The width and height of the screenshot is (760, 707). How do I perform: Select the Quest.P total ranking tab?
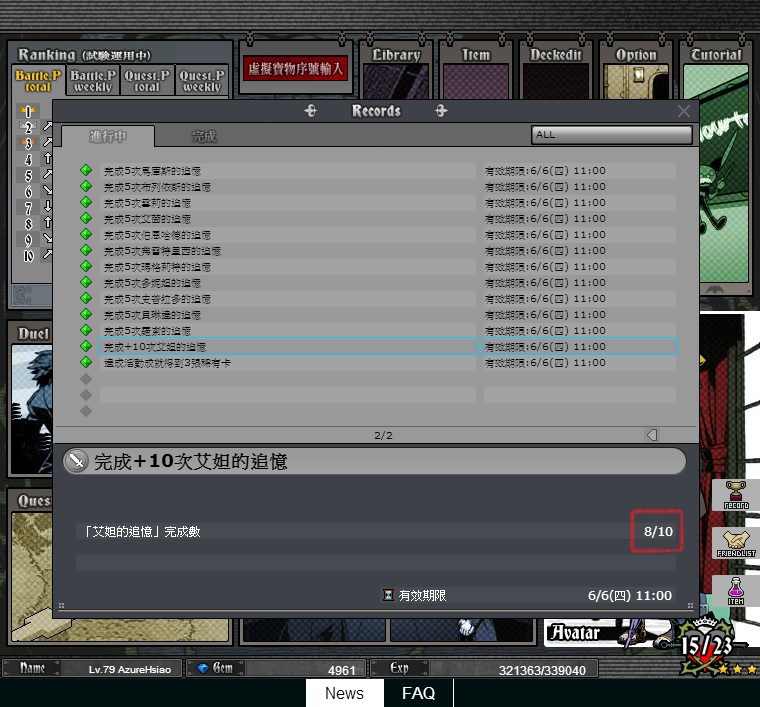click(x=147, y=81)
